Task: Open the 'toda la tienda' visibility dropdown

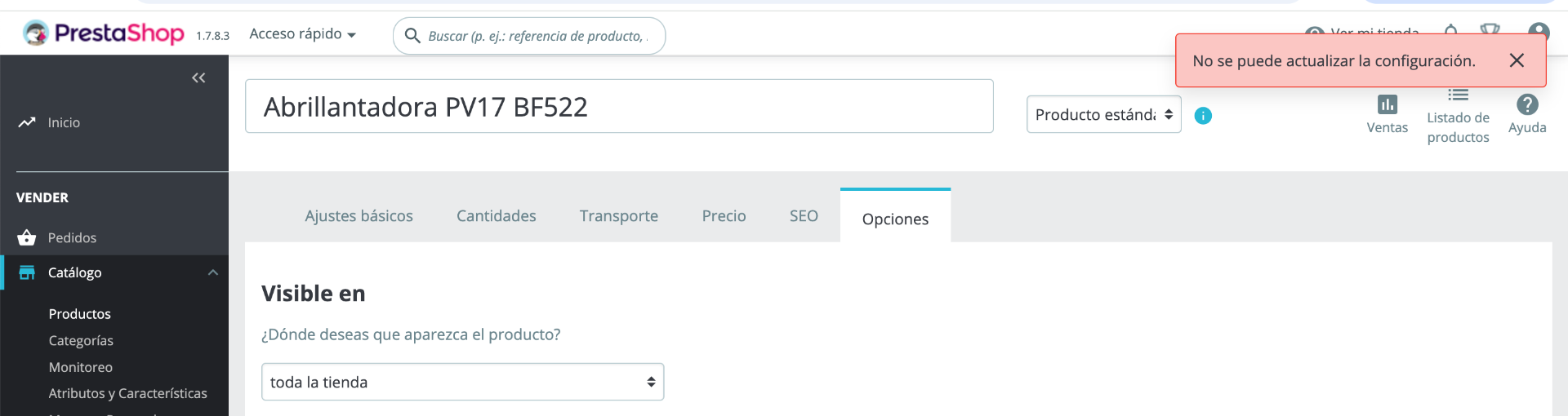Action: [x=462, y=382]
